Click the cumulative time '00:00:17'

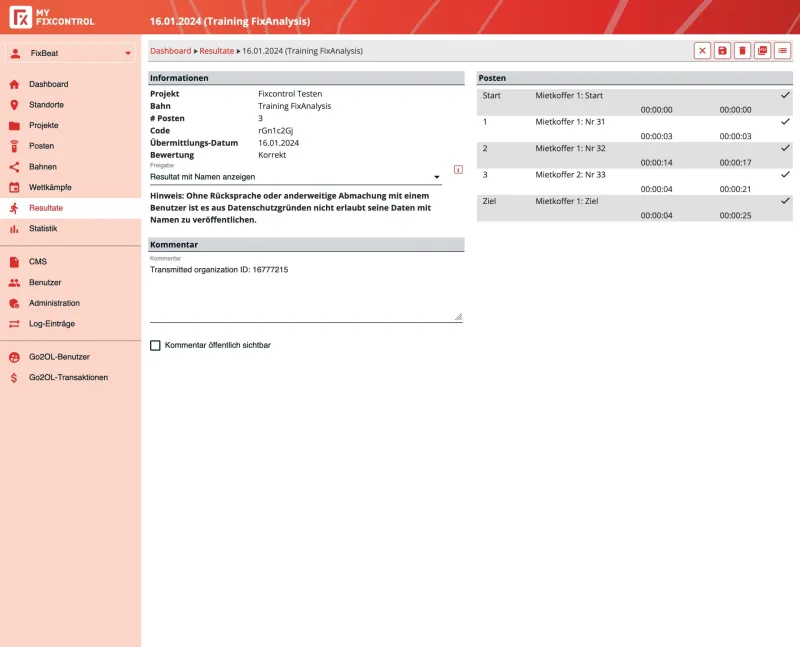(735, 163)
